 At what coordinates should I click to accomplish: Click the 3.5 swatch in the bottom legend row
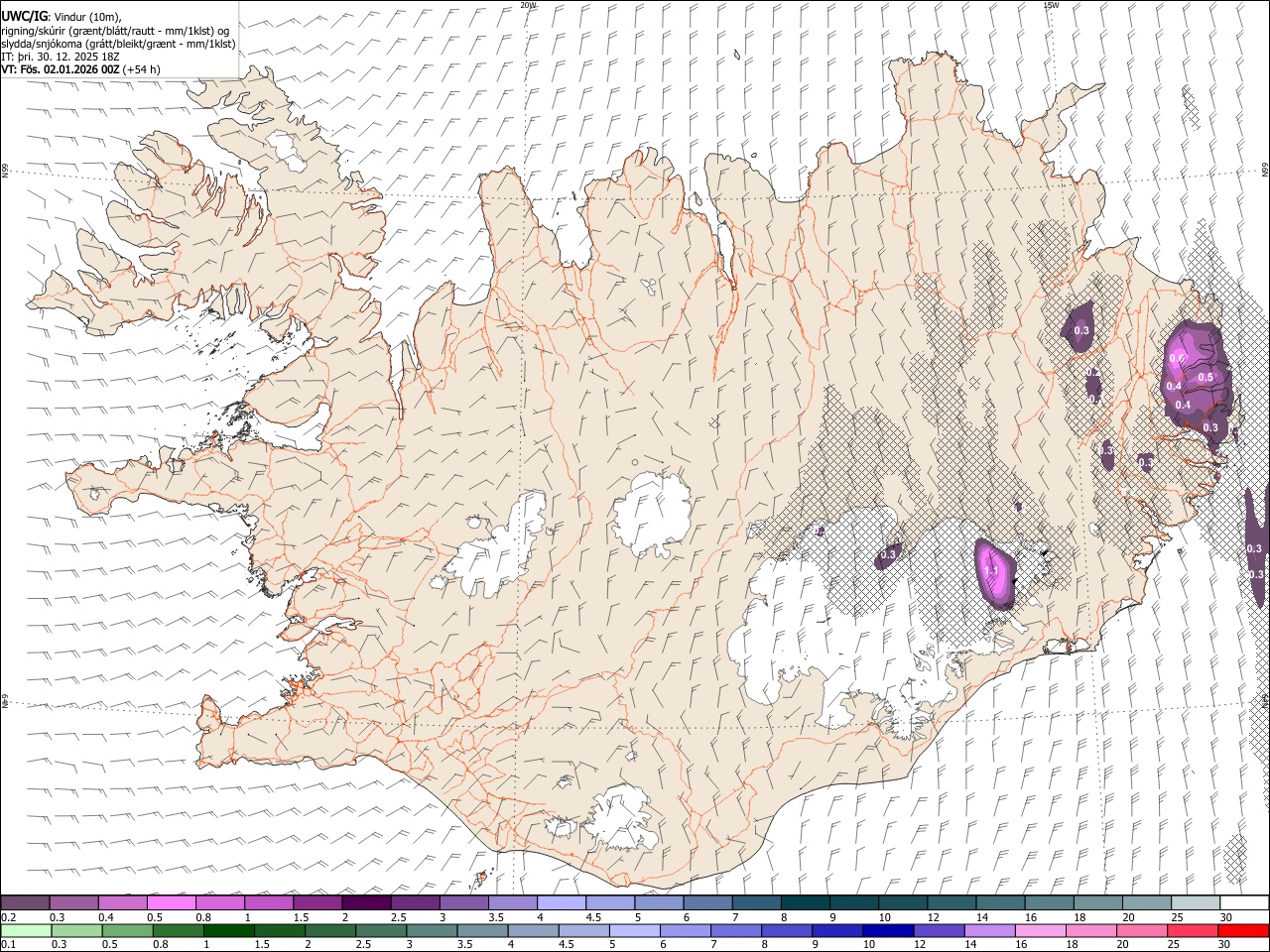(482, 930)
